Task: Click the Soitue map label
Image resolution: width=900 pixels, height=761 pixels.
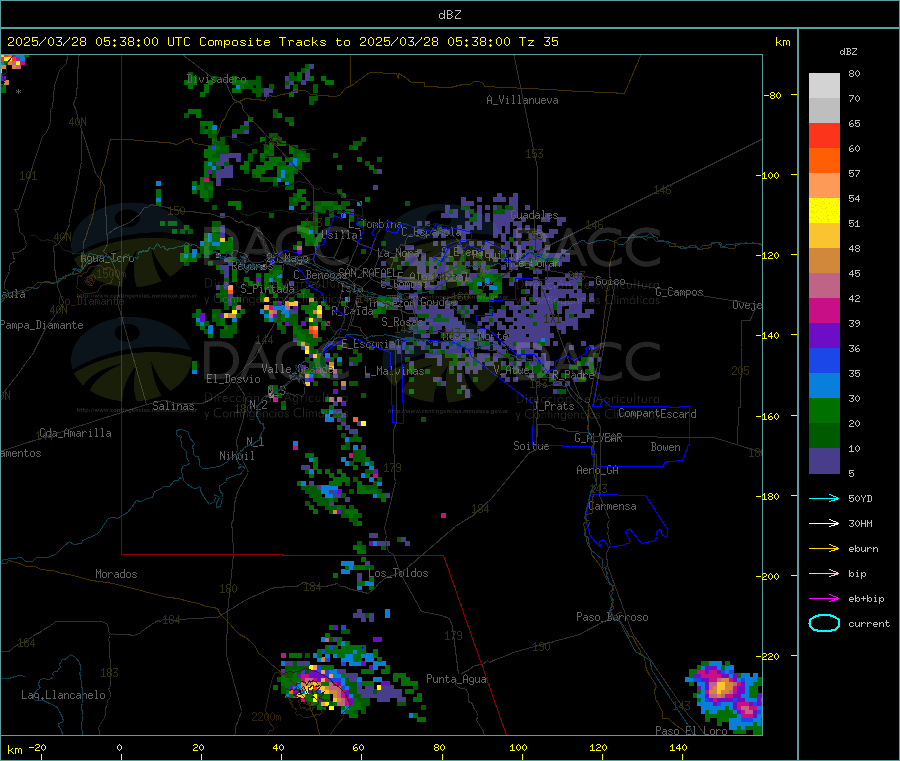Action: (531, 446)
